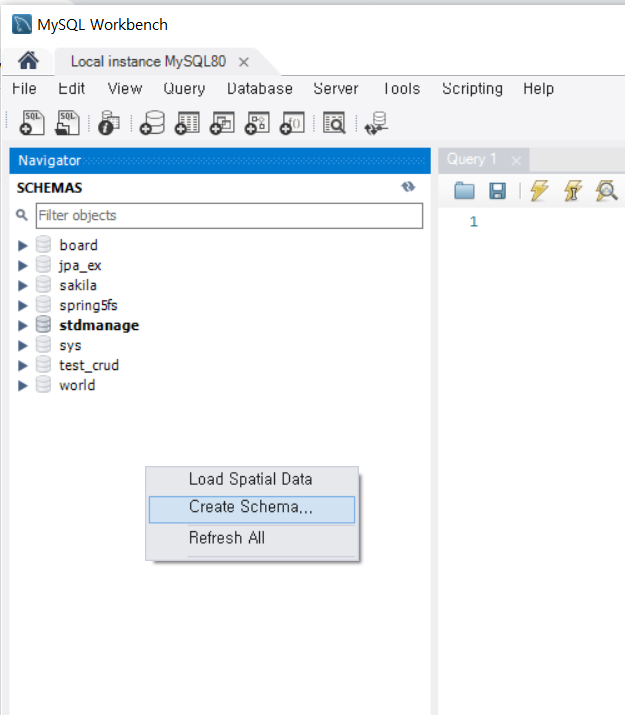Expand the world schema
Screen dimensions: 625x715
(22, 385)
